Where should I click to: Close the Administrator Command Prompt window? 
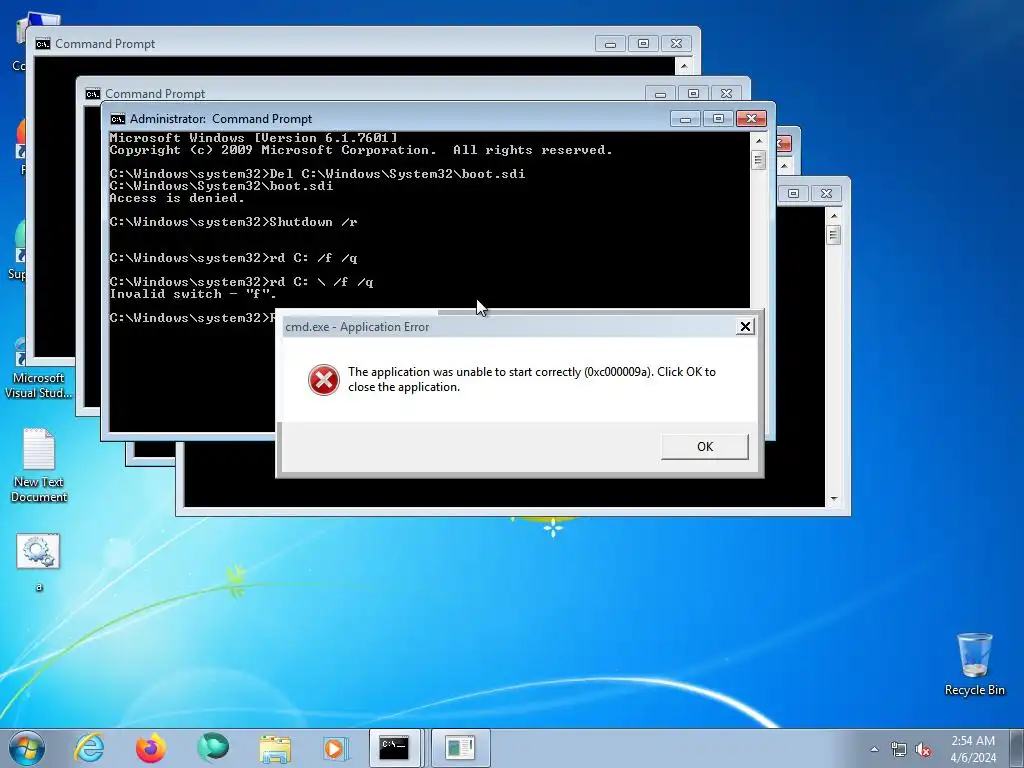click(x=751, y=119)
